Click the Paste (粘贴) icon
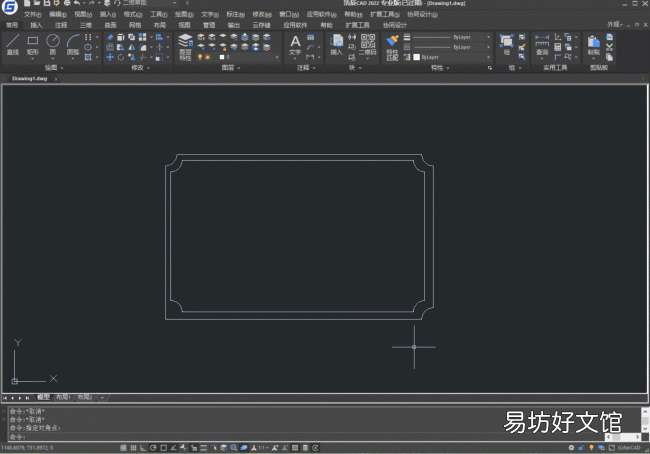Screen dimensions: 650x454 coord(594,45)
